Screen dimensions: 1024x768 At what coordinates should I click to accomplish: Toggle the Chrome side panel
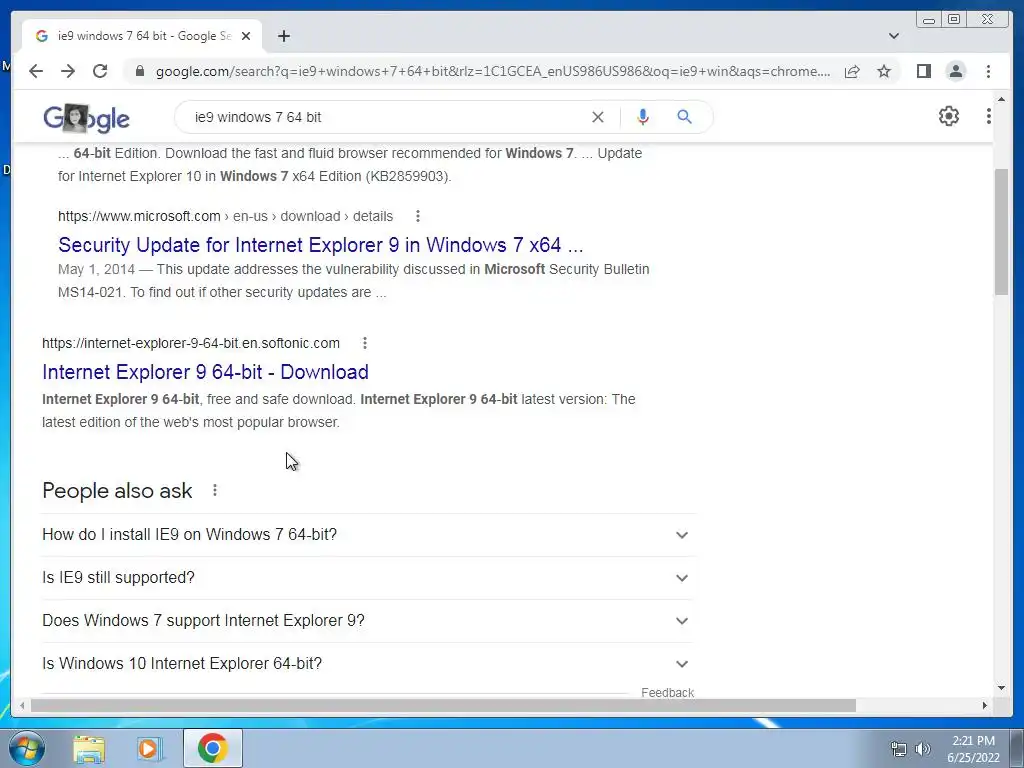point(923,71)
